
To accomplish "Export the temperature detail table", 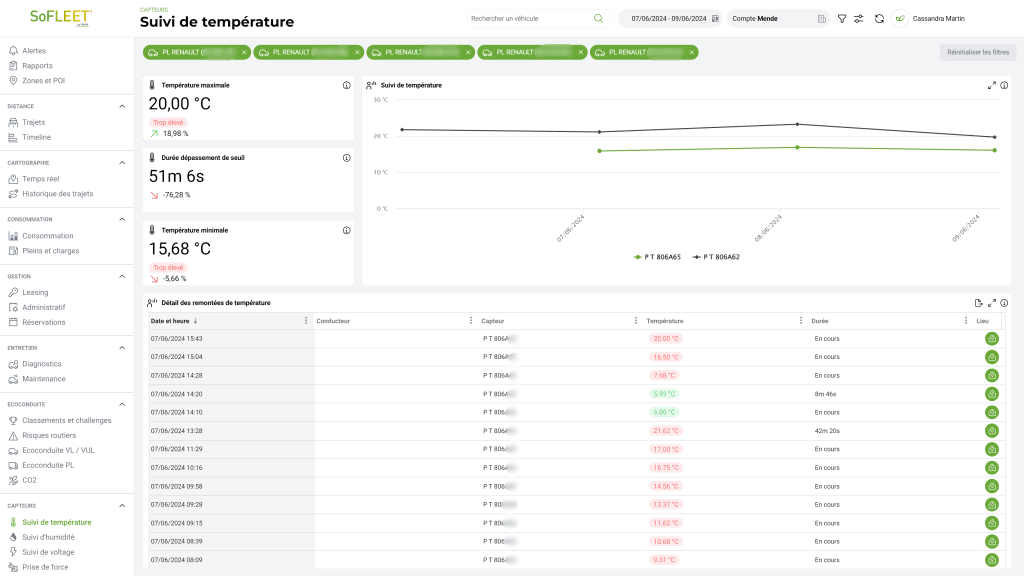I will pos(978,303).
